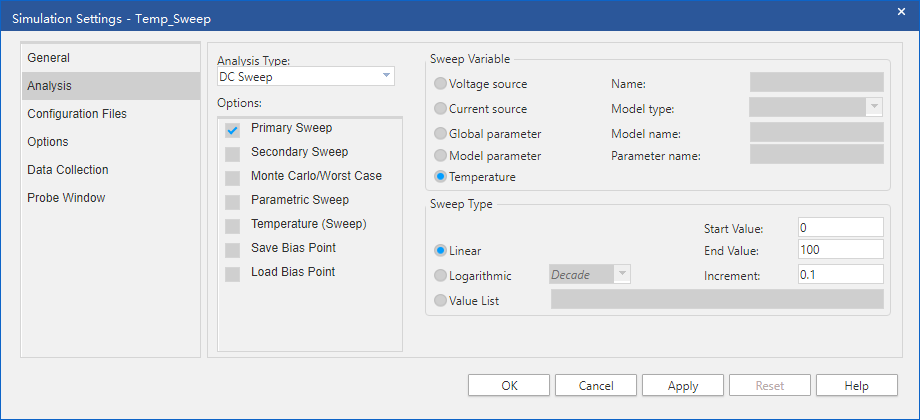The height and width of the screenshot is (420, 920).
Task: Toggle the Monte Carlo/Worst Case checkbox
Action: click(x=232, y=177)
